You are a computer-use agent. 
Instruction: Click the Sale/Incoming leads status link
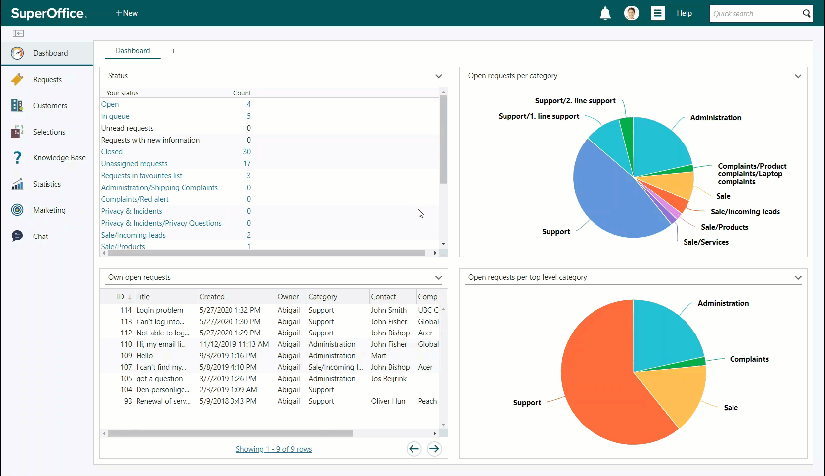133,235
